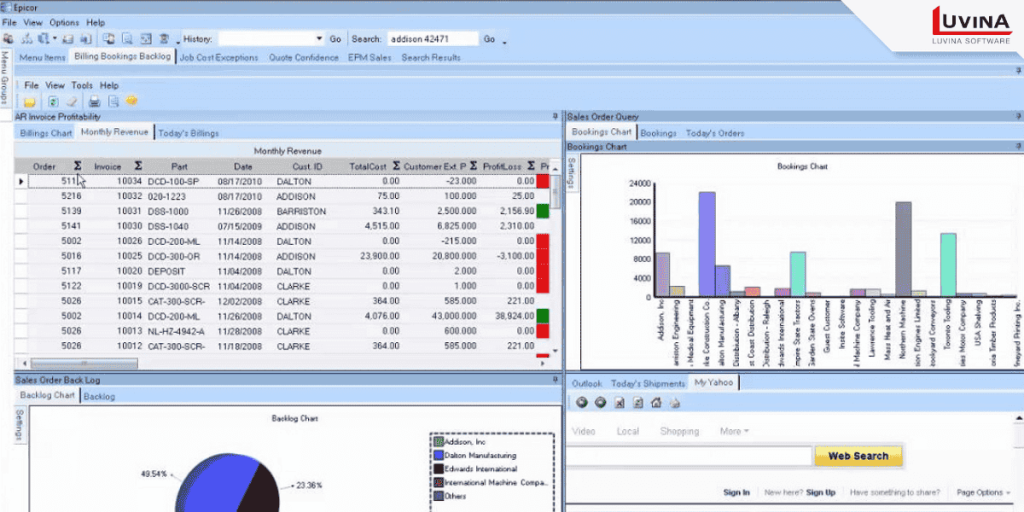Click Go button next to Search field
The height and width of the screenshot is (512, 1024).
pos(489,39)
